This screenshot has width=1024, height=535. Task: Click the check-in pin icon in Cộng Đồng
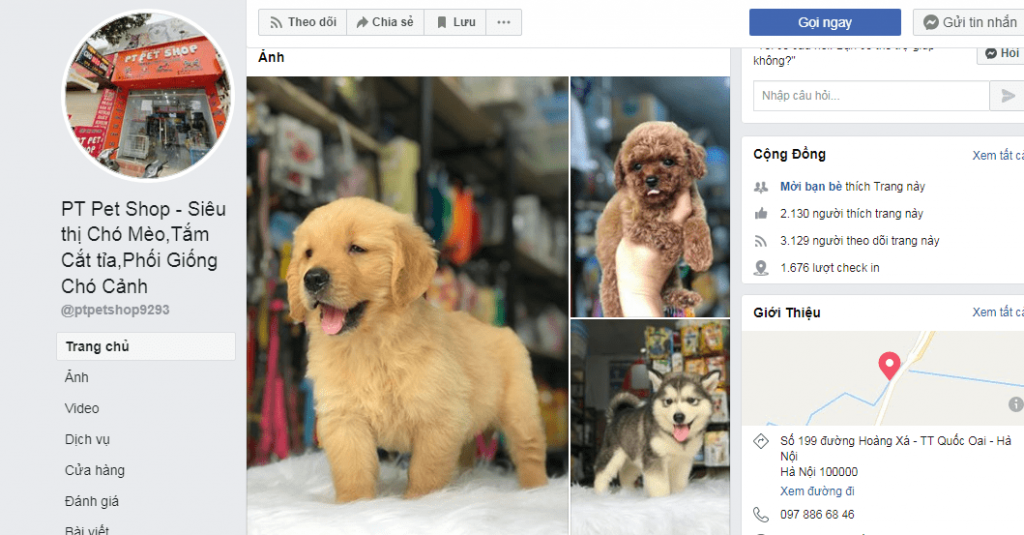coord(761,268)
